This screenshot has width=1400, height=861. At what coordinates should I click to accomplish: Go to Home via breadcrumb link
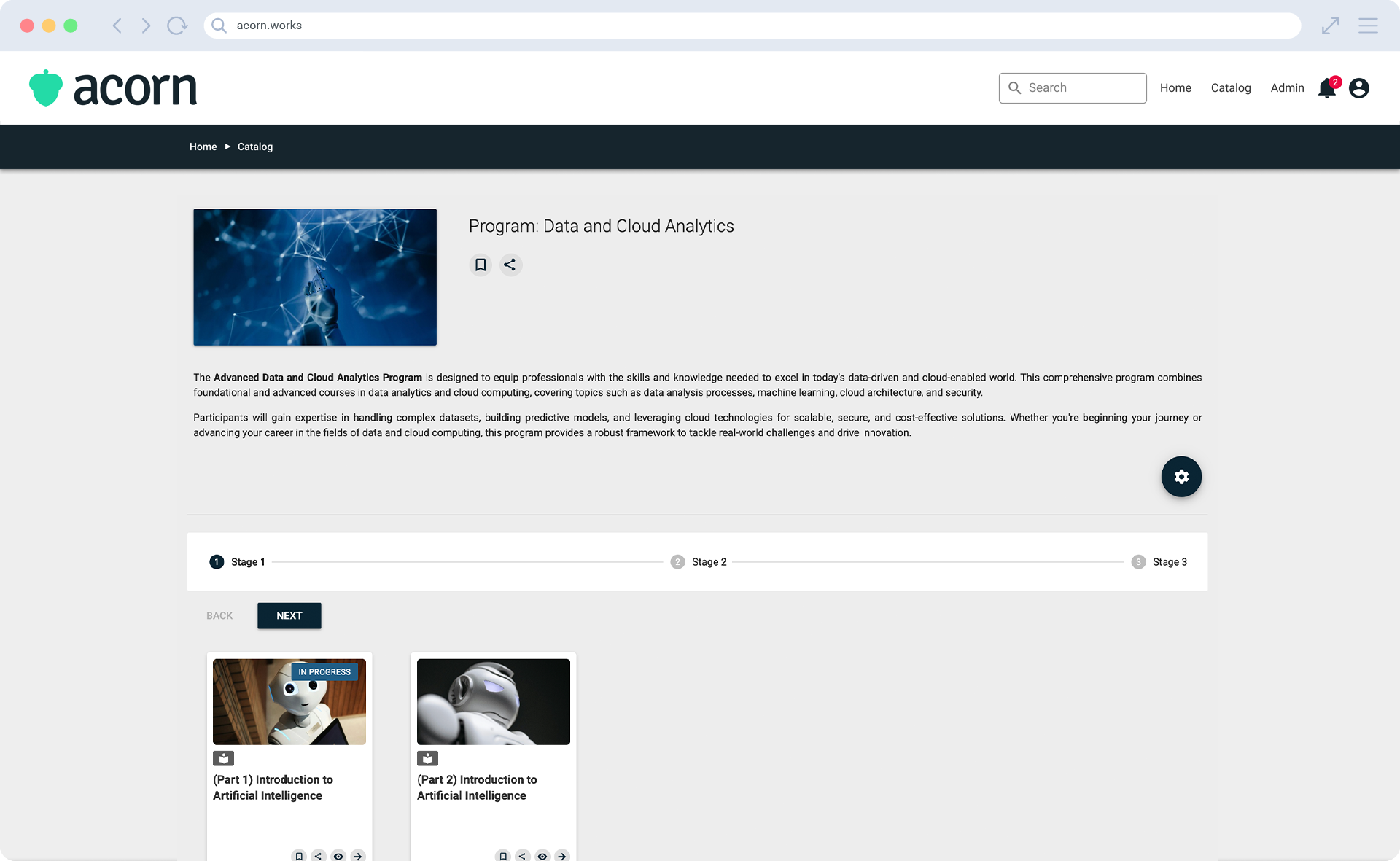point(203,147)
